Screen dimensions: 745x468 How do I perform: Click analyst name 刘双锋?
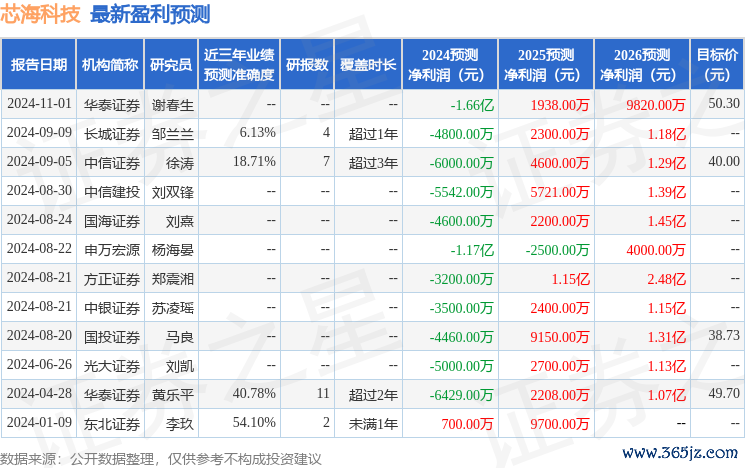tap(172, 192)
